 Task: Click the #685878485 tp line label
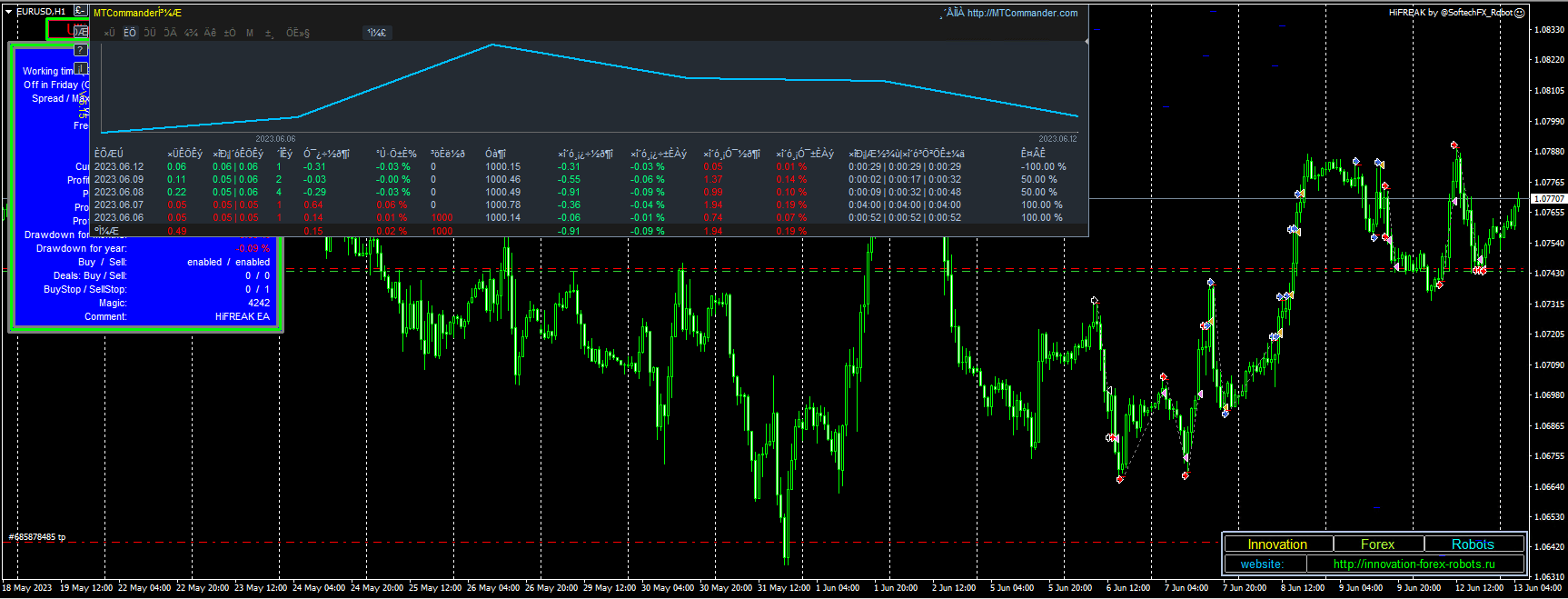(37, 537)
